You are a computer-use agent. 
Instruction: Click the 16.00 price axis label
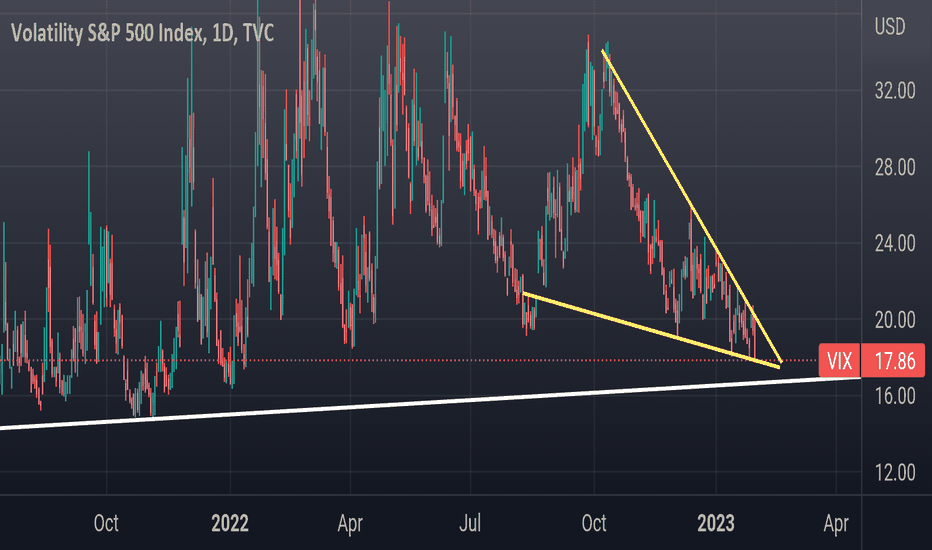click(895, 396)
